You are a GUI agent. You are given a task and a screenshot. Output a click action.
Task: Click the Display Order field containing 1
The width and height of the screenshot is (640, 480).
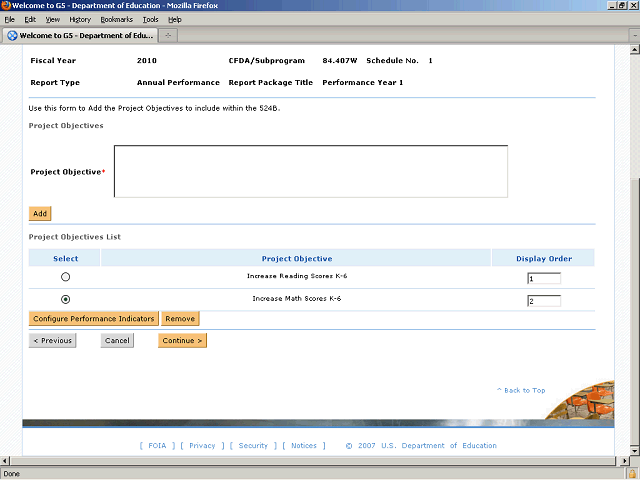[x=544, y=278]
